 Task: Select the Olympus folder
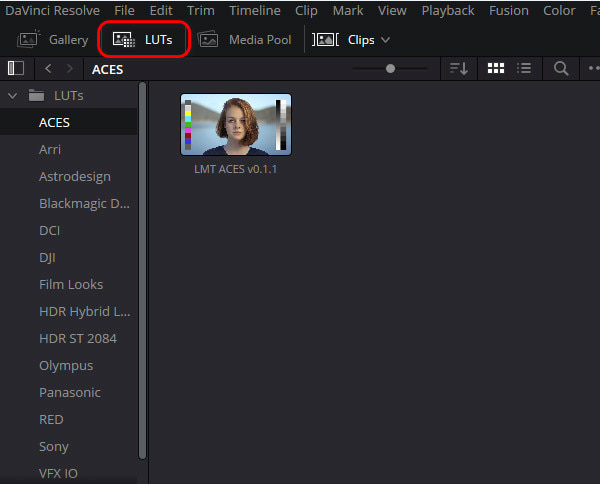(x=68, y=366)
